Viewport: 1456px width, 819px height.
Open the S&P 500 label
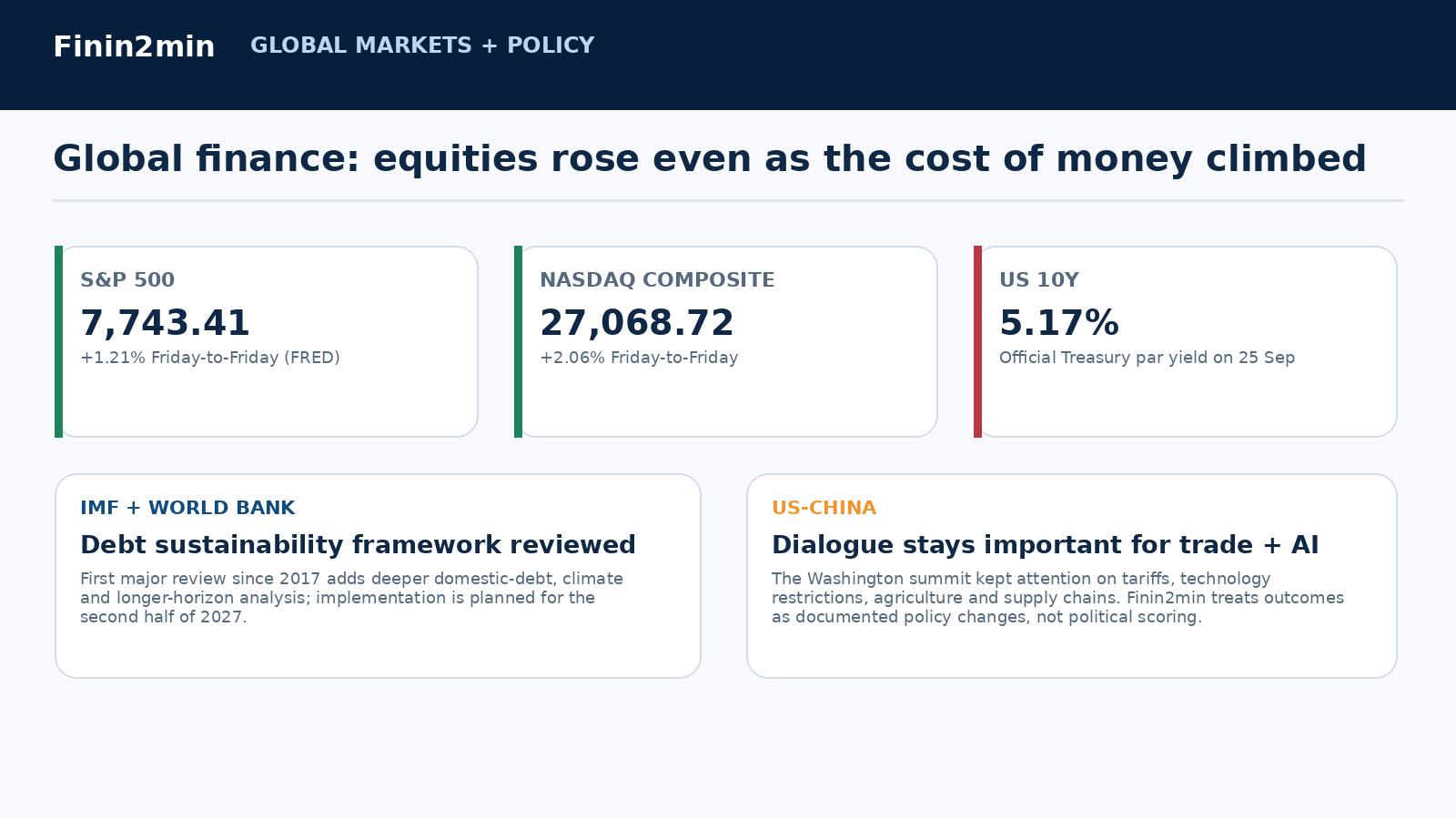click(x=127, y=280)
